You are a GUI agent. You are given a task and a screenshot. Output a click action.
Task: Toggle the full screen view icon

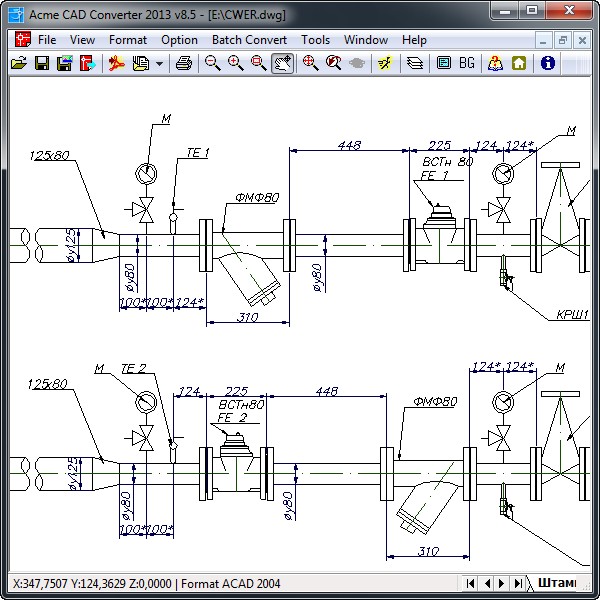[444, 63]
